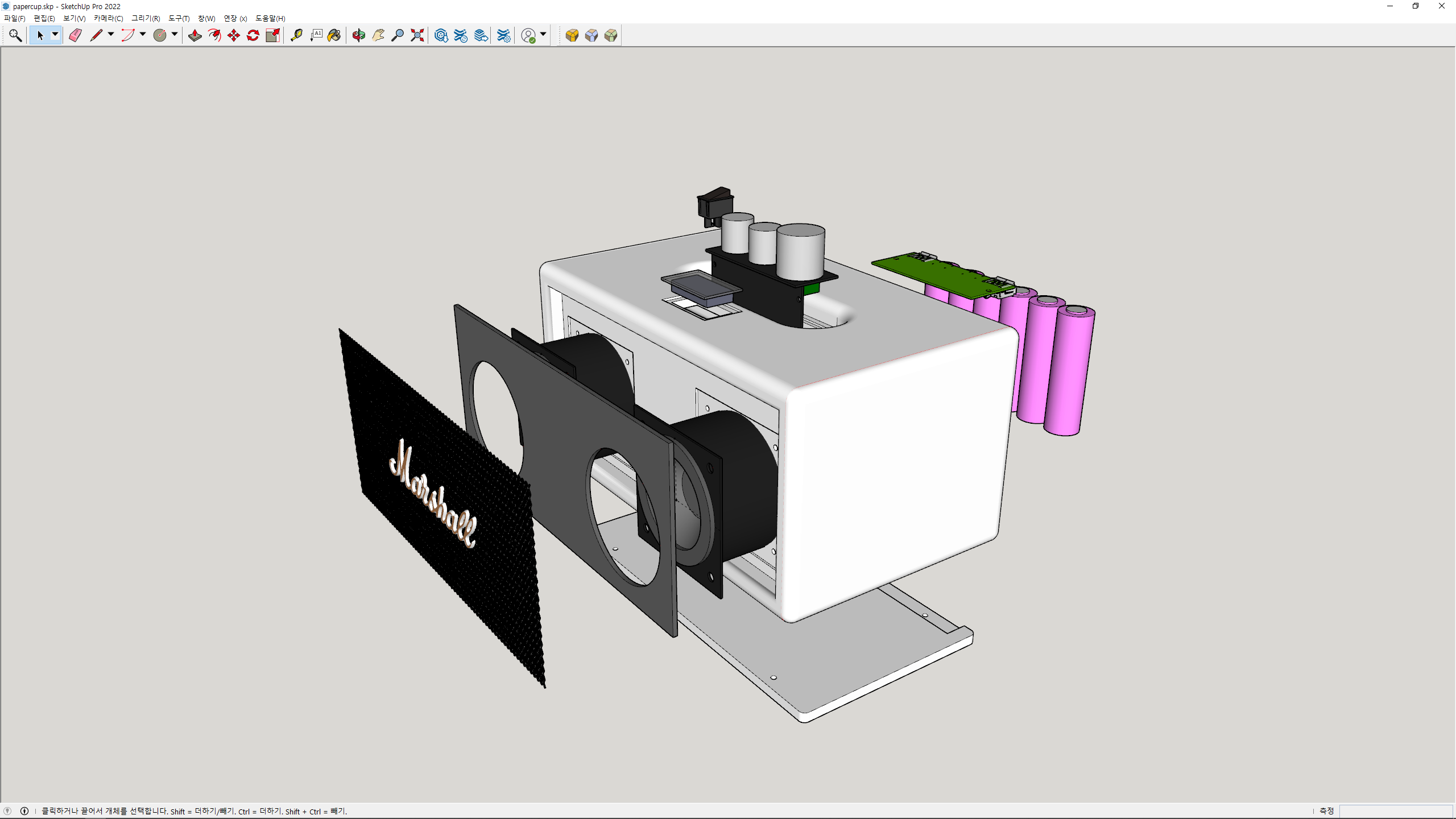Open the 3D Warehouse icon
The height and width of the screenshot is (819, 1456).
[x=441, y=35]
